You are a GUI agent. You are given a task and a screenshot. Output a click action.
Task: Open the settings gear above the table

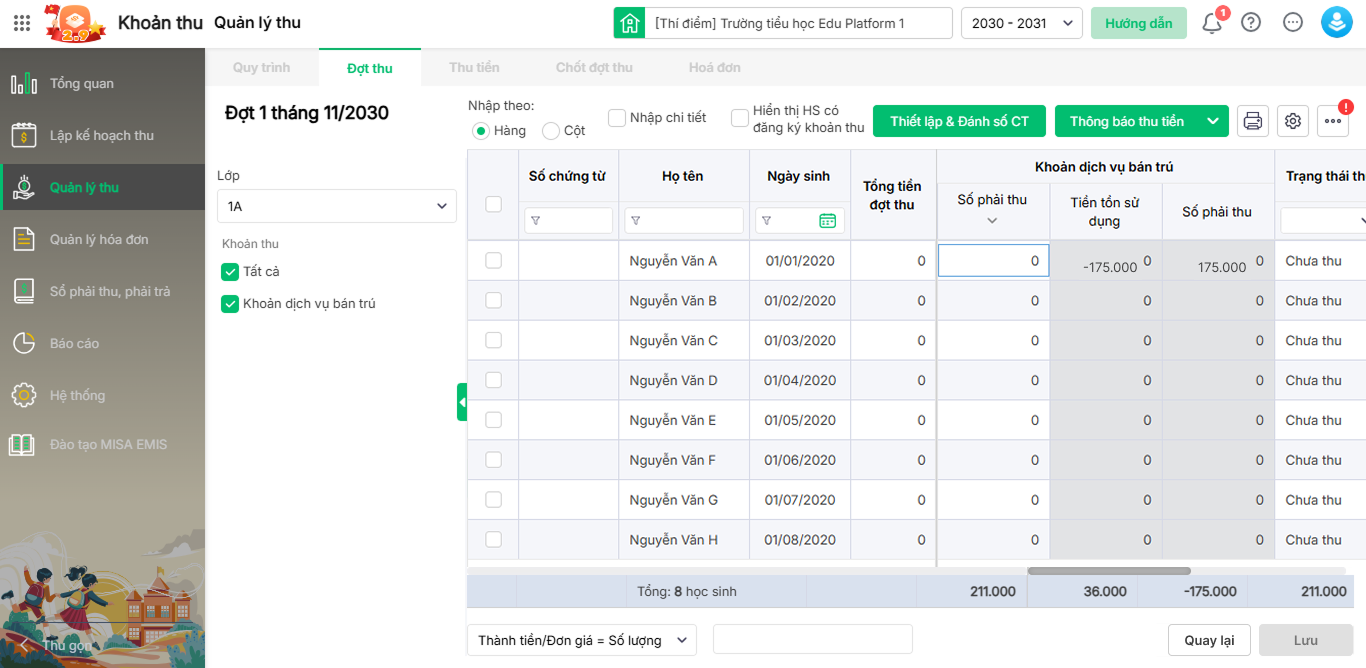[1293, 121]
